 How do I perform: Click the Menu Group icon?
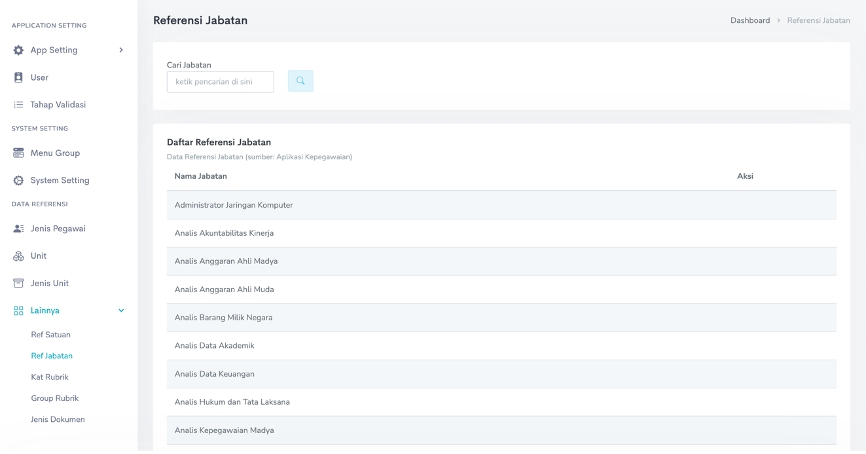(x=17, y=153)
